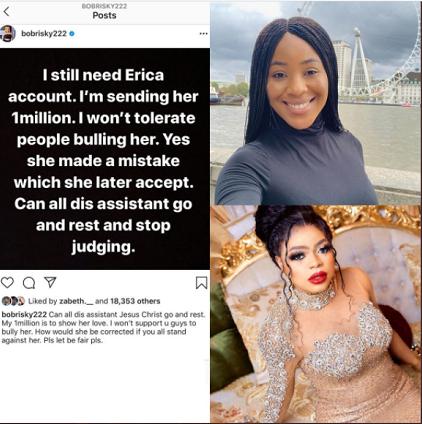Open the woman selfie by the river photo
This screenshot has height=424, width=422.
click(316, 103)
